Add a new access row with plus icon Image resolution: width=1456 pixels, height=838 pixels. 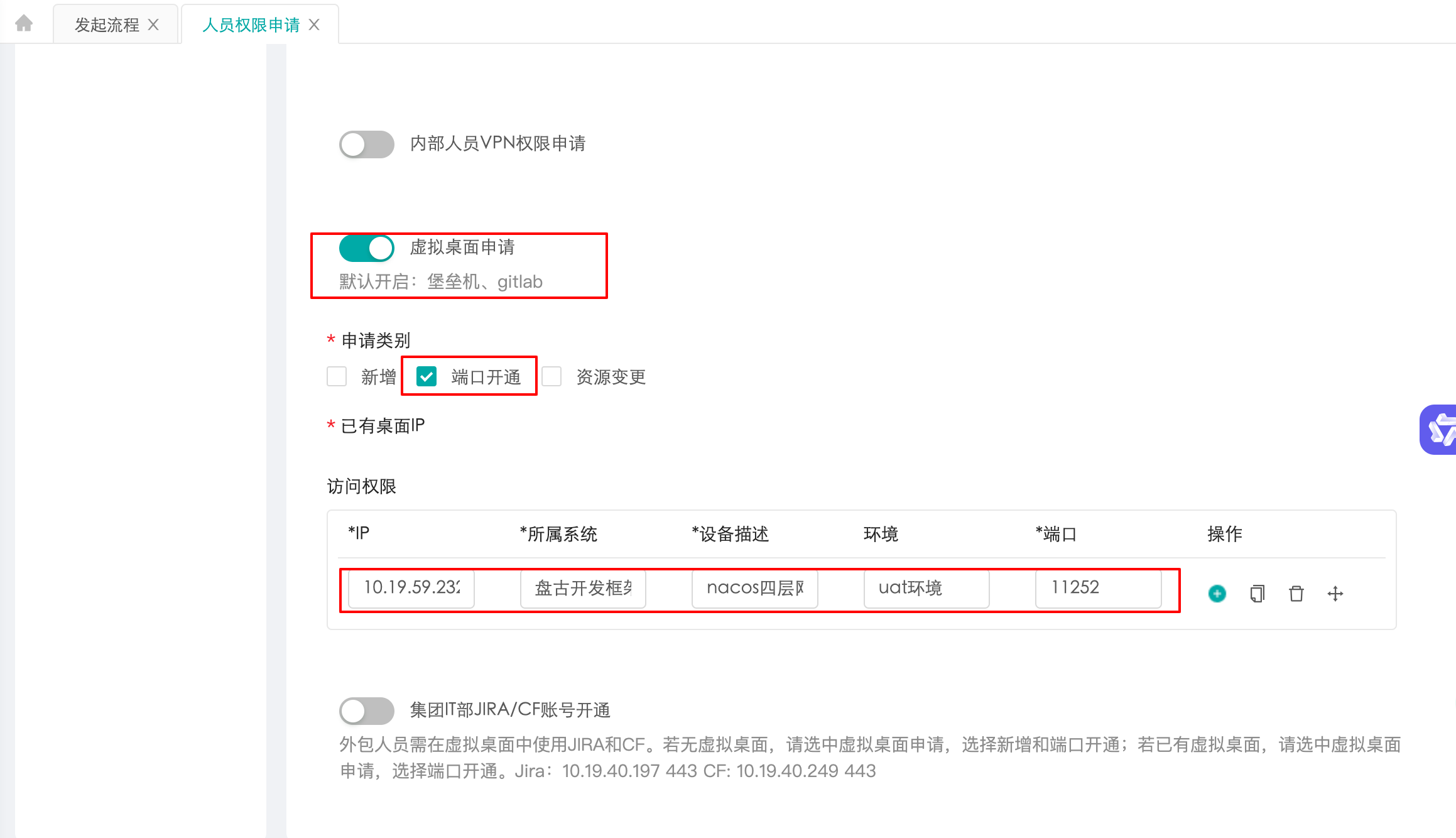coord(1217,593)
